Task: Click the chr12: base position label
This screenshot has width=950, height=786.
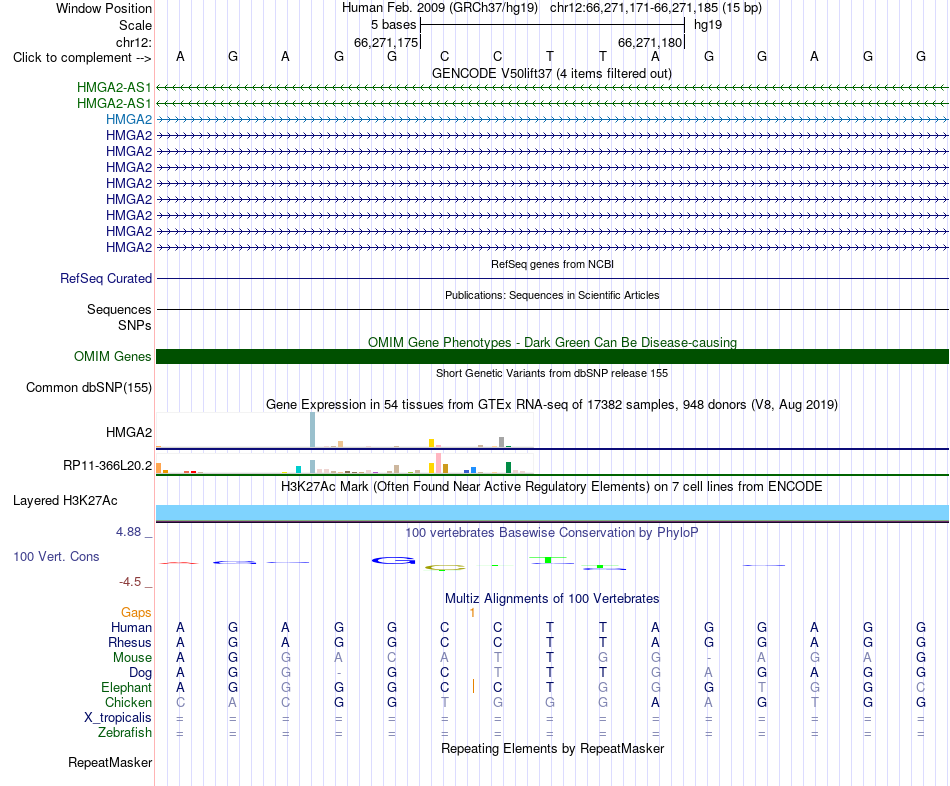Action: coord(133,42)
